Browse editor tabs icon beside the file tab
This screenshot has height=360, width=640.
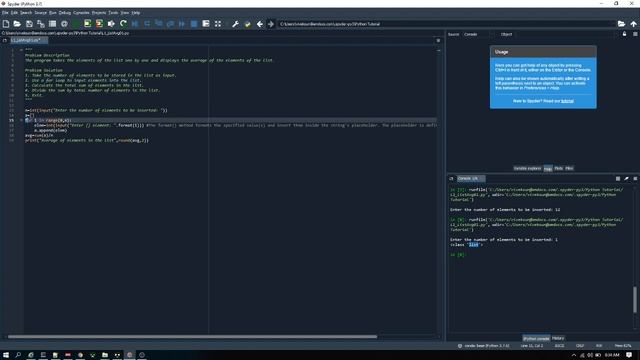pyautogui.click(x=4, y=40)
